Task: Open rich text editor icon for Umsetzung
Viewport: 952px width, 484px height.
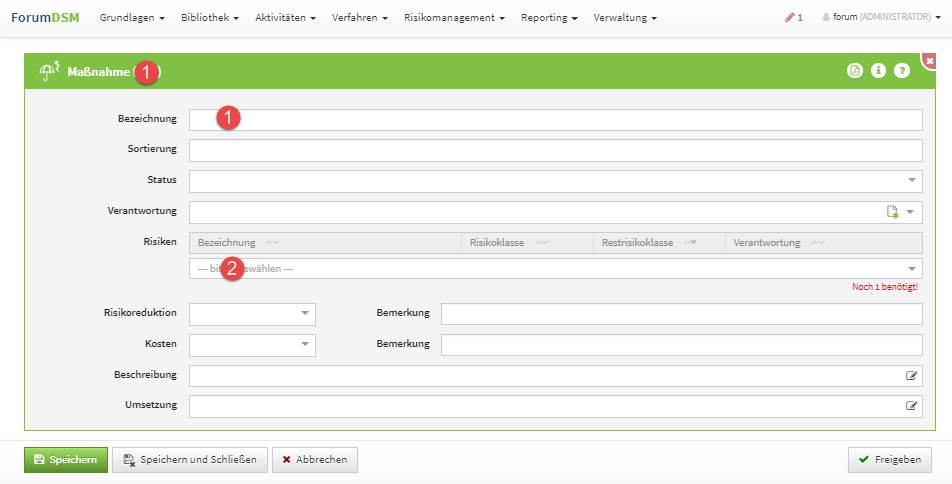Action: point(911,406)
